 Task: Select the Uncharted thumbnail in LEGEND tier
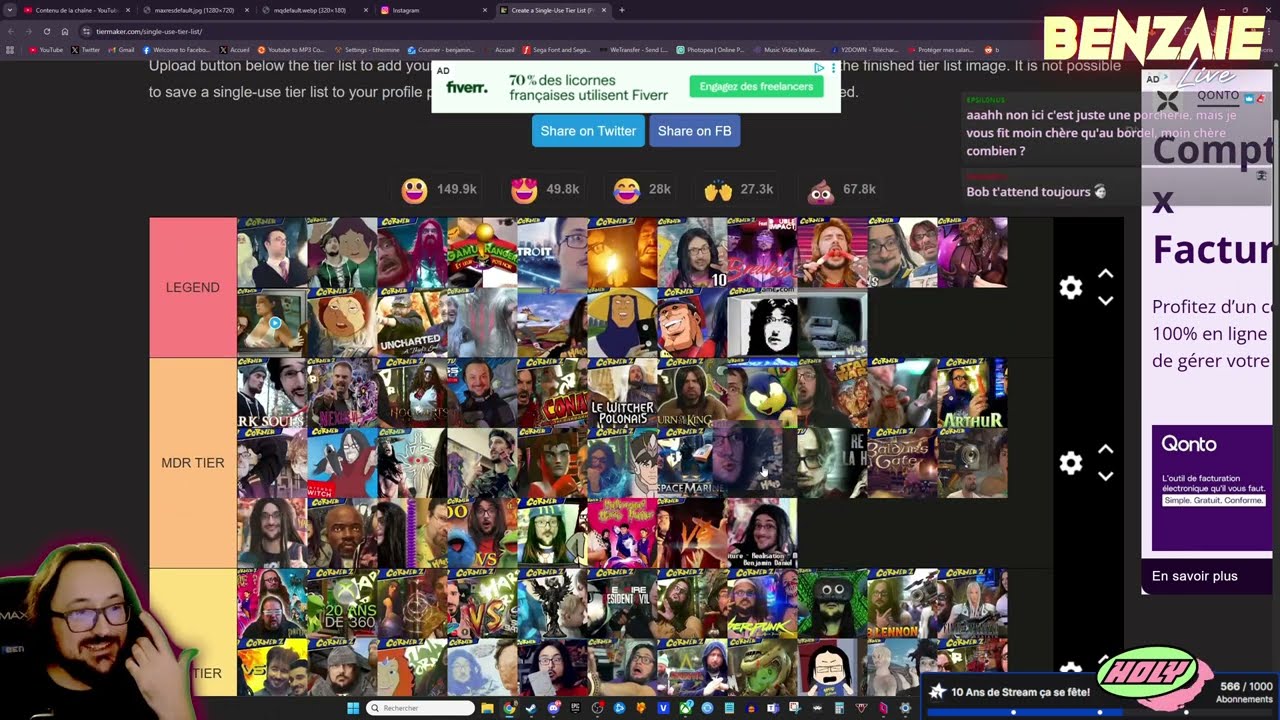coord(412,322)
